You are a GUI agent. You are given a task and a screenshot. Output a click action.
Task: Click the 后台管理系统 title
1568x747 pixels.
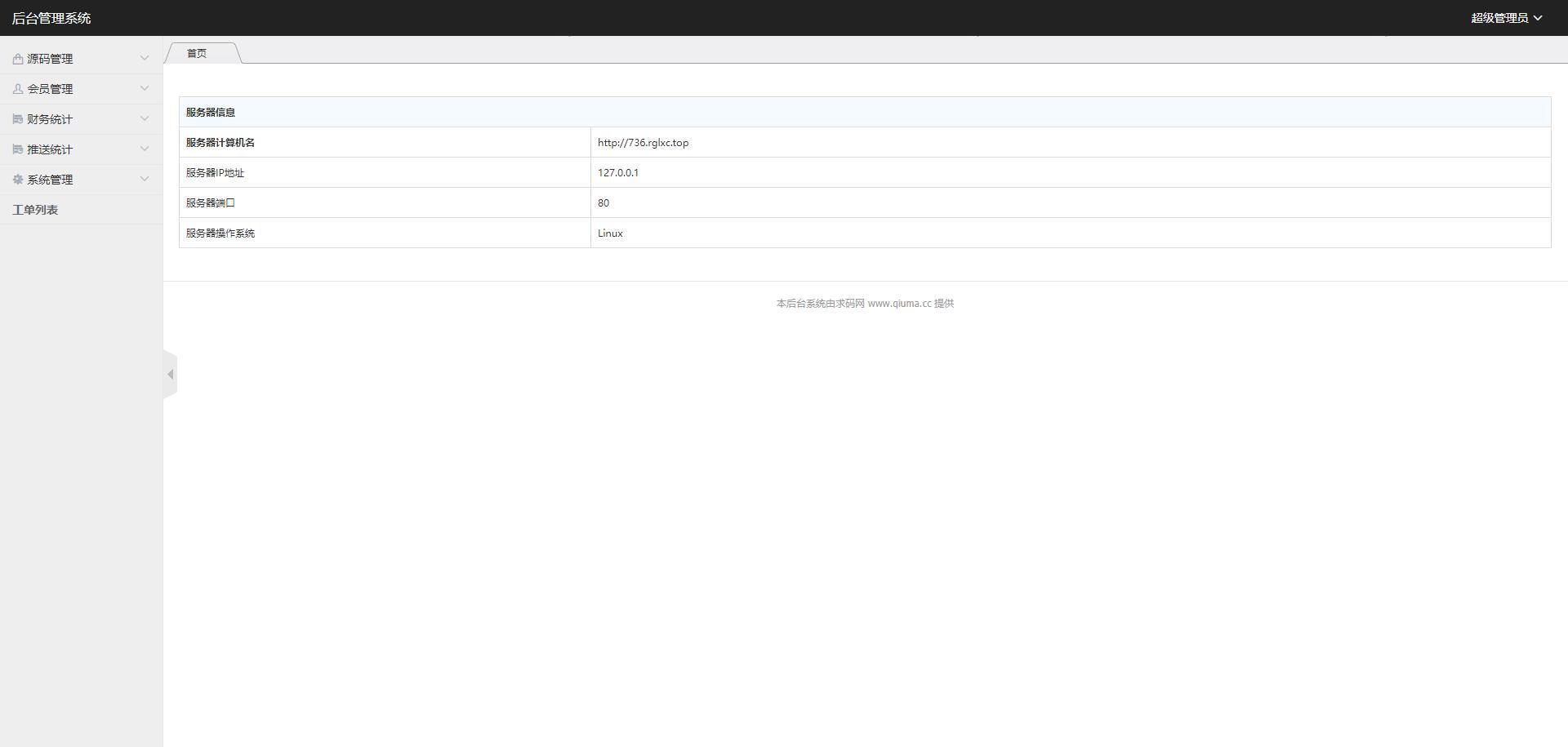point(51,18)
